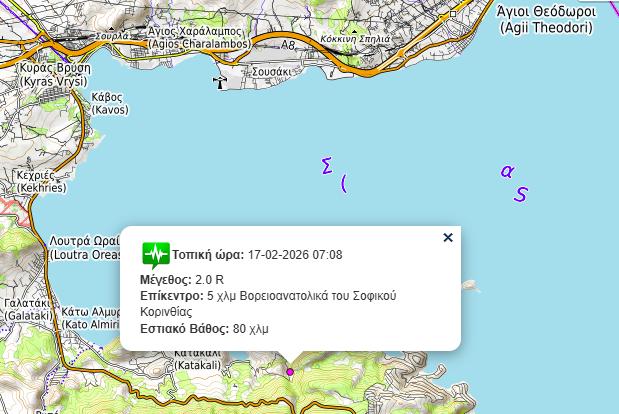Click the purple S letter in the sea
619x414 pixels.
click(520, 194)
